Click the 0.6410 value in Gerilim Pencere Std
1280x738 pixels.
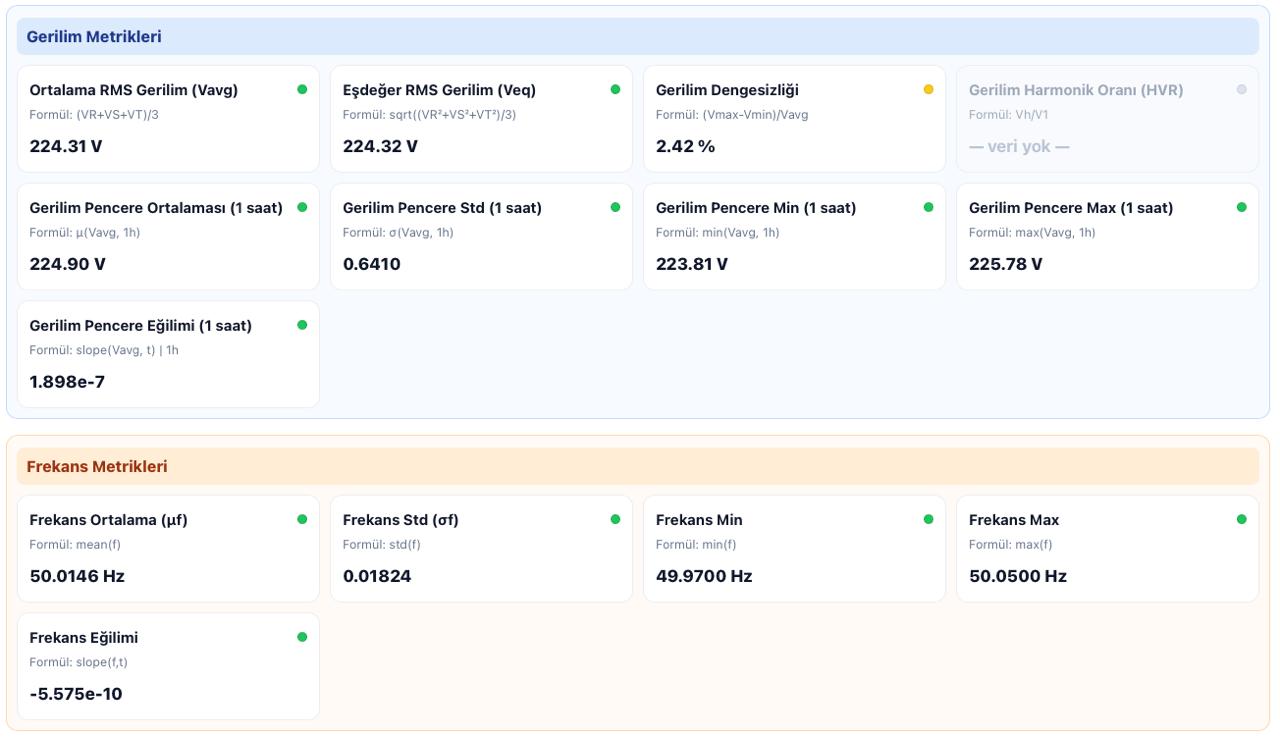pos(371,264)
